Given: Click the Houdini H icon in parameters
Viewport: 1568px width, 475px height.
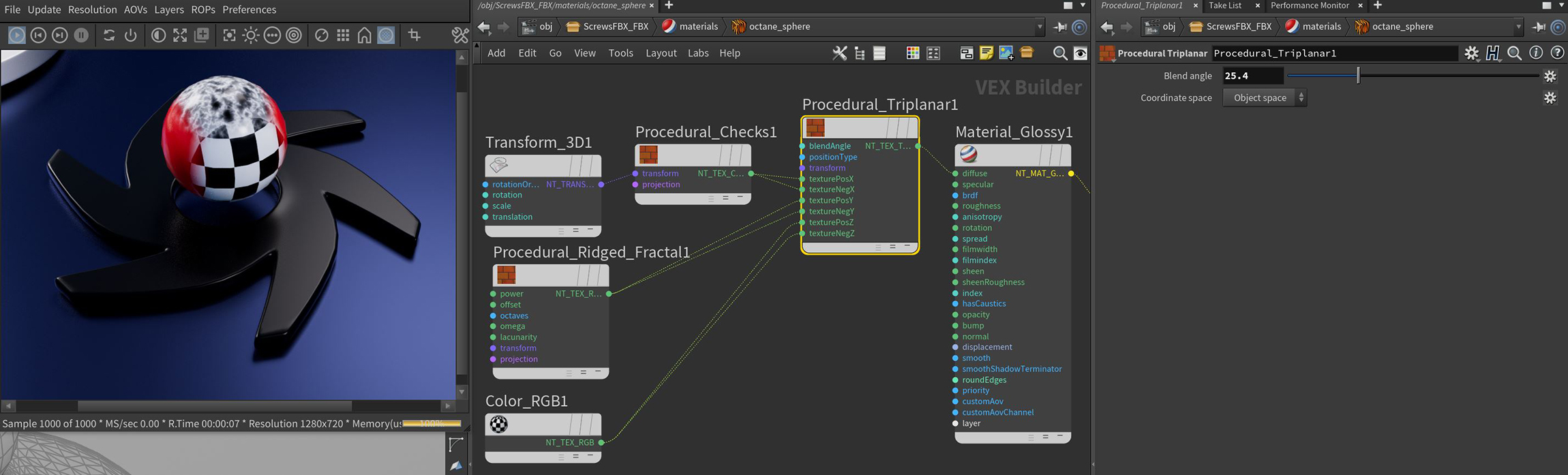Looking at the screenshot, I should tap(1493, 53).
